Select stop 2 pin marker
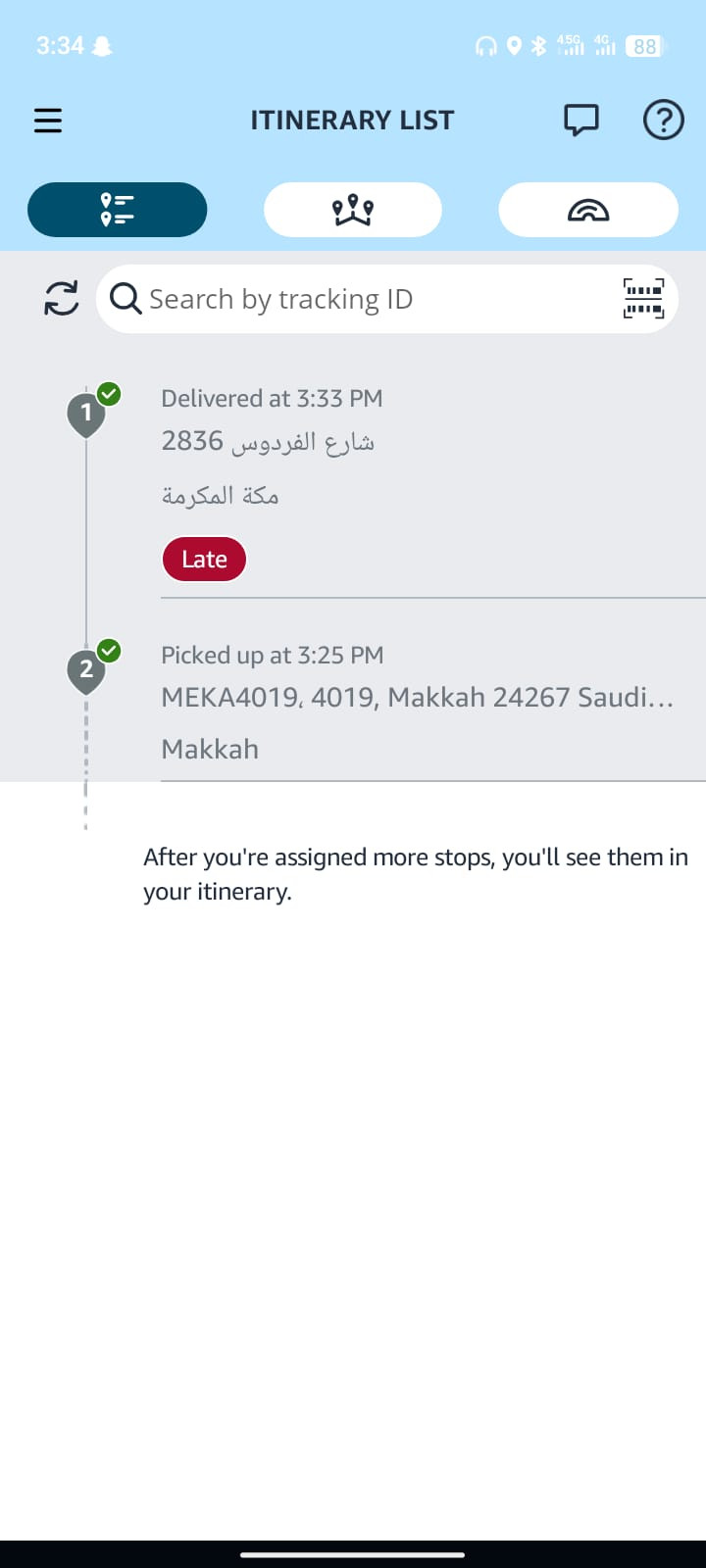The height and width of the screenshot is (1568, 706). (x=86, y=671)
